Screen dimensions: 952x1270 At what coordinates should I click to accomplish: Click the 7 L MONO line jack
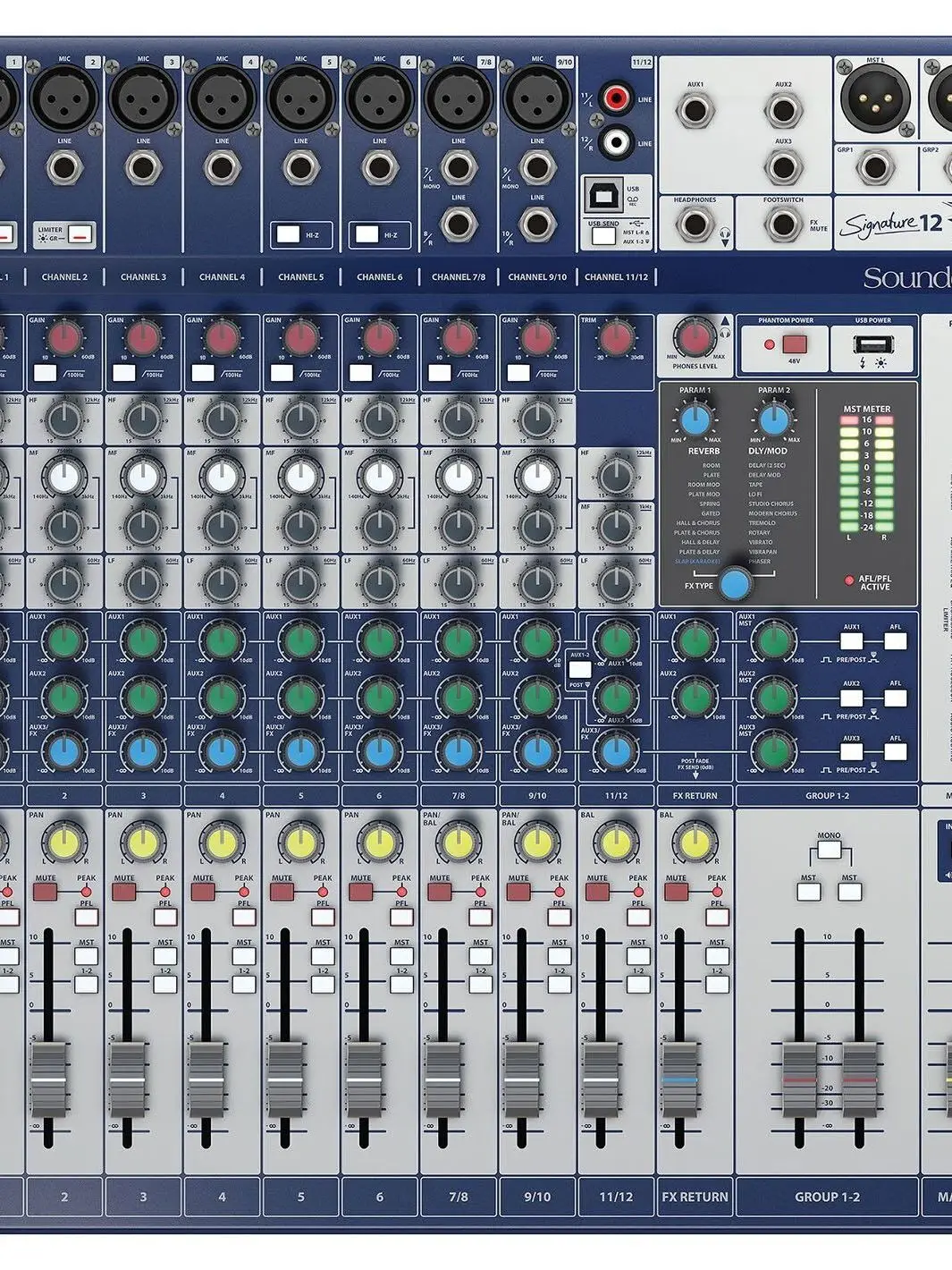coord(458,167)
